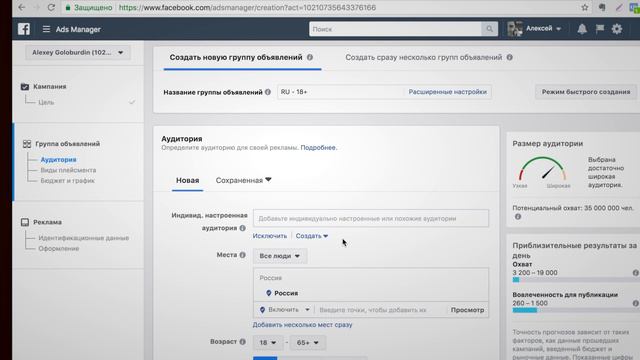
Task: Open Бюджет и график in the sidebar
Action: coord(67,180)
